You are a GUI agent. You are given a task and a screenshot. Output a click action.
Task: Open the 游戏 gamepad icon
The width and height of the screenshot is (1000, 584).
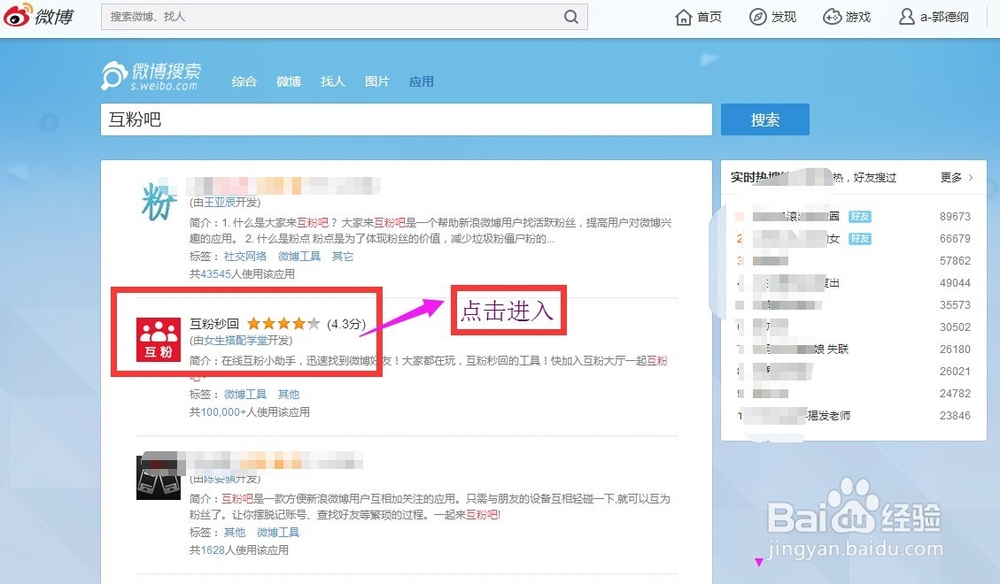click(x=832, y=17)
